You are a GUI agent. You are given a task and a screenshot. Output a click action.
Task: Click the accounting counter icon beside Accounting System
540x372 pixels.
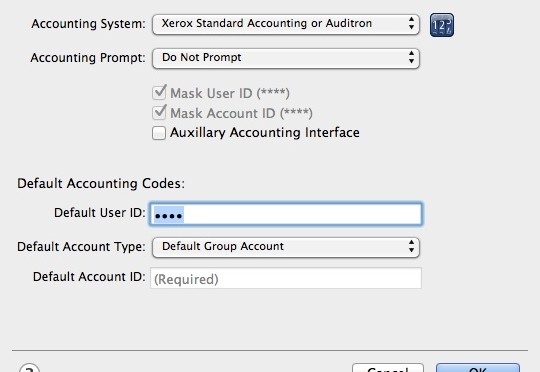(442, 25)
